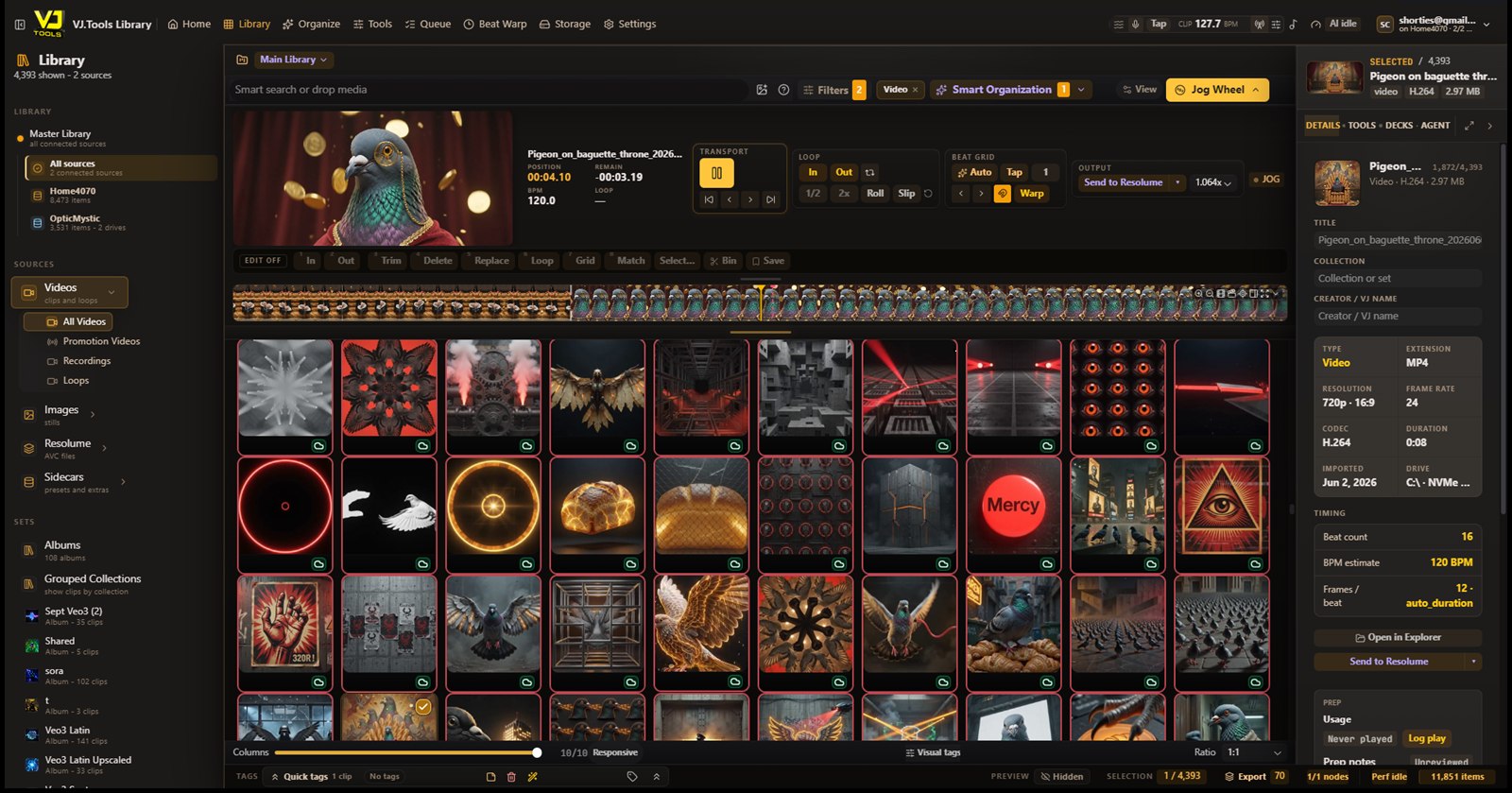Click cloud sync badge on Mercy thumbnail

tap(1047, 564)
